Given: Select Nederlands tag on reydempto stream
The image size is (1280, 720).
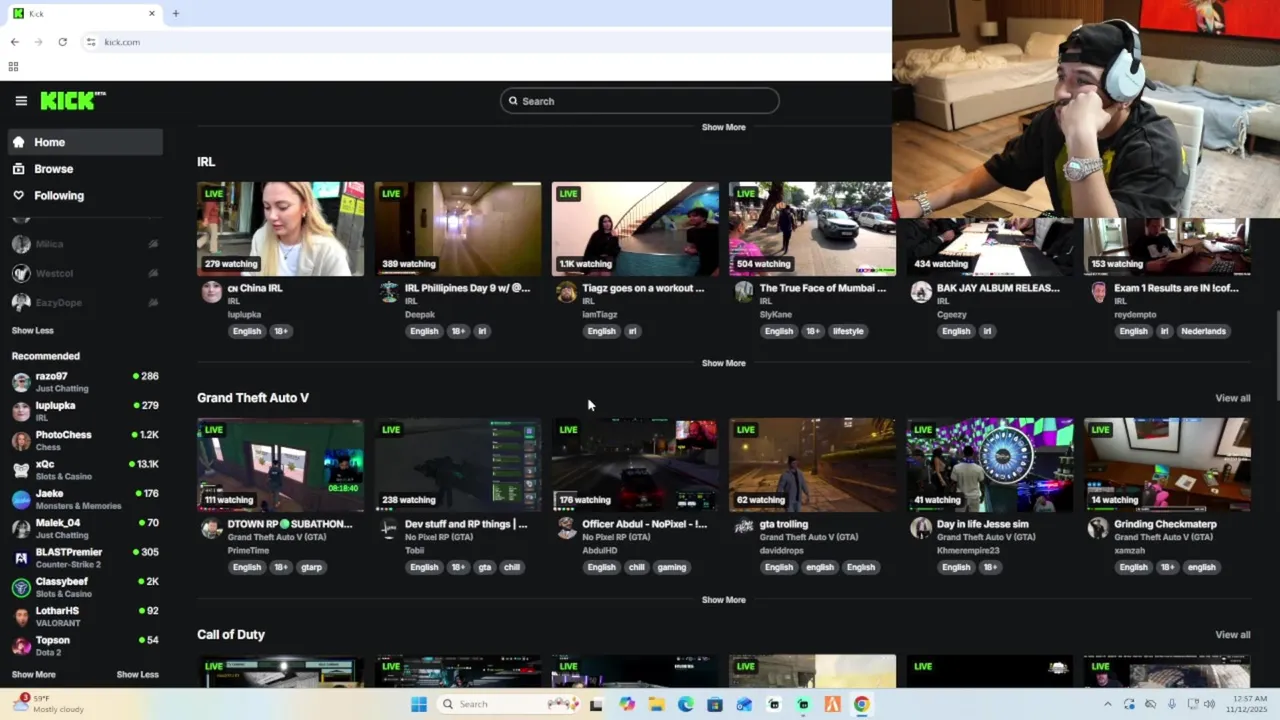Looking at the screenshot, I should tap(1203, 331).
